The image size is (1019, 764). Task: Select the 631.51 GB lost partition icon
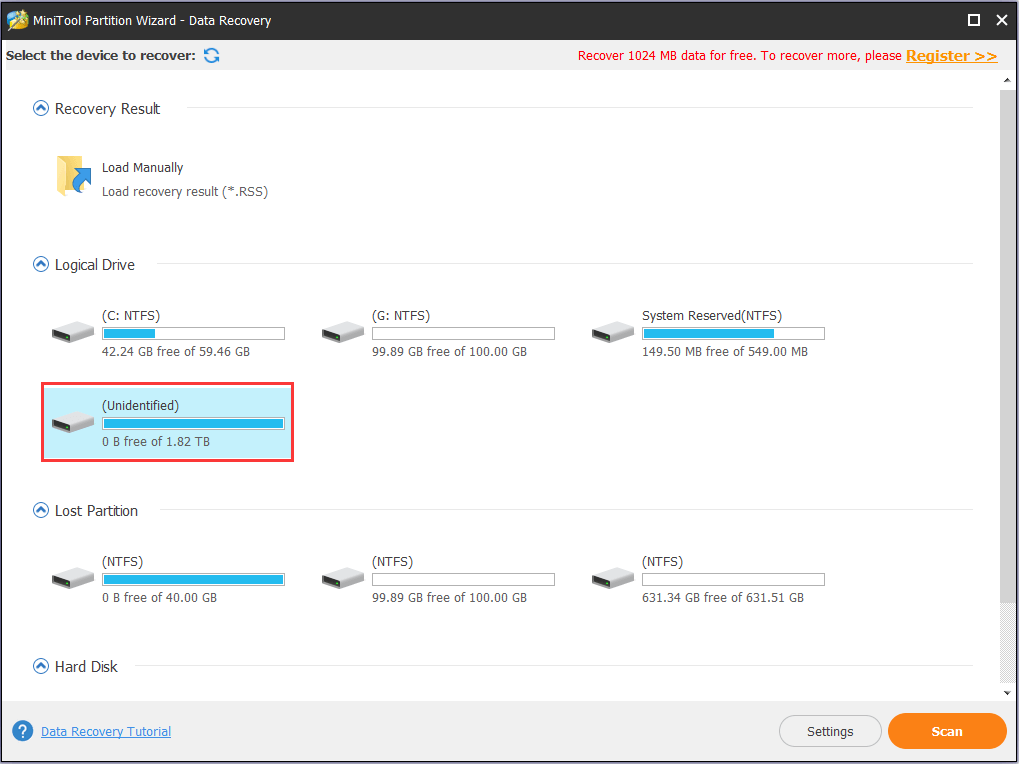click(613, 578)
